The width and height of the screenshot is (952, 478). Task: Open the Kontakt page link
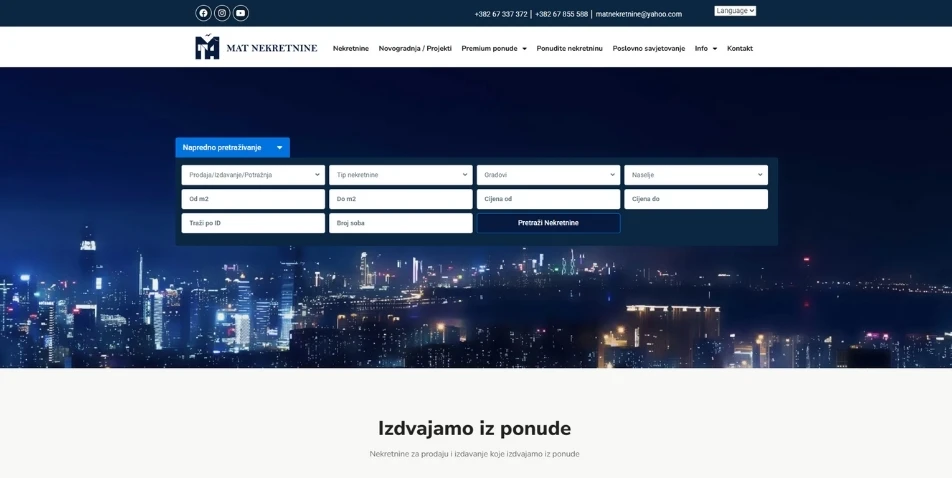click(740, 48)
